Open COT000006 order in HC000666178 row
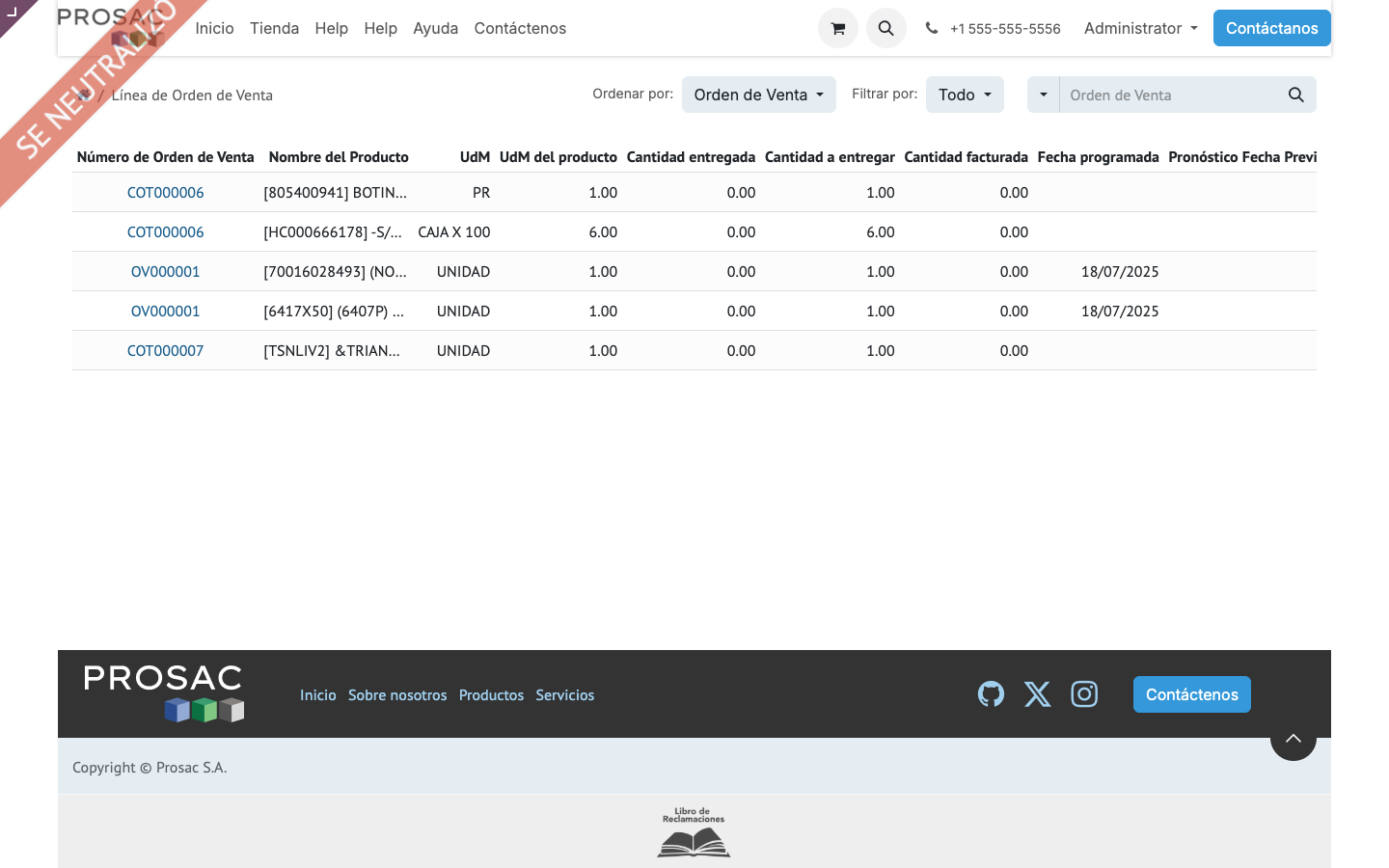The image size is (1389, 868). 165,231
